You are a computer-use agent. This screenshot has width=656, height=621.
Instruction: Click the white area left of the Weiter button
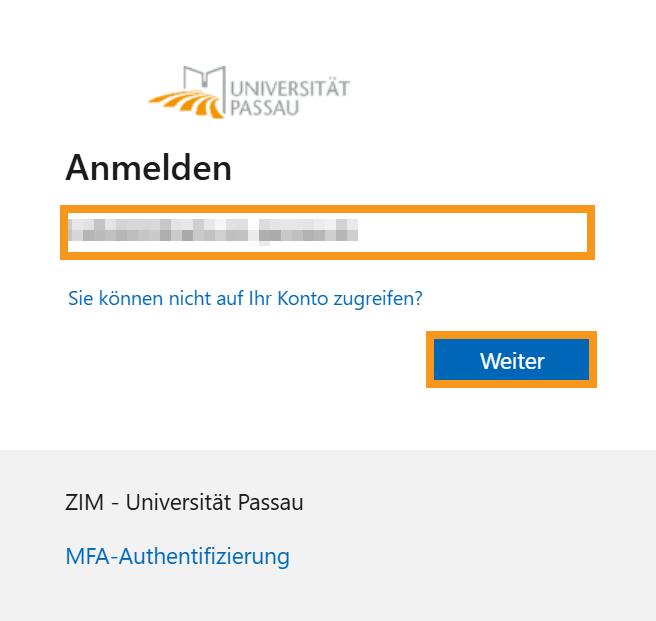[x=250, y=360]
